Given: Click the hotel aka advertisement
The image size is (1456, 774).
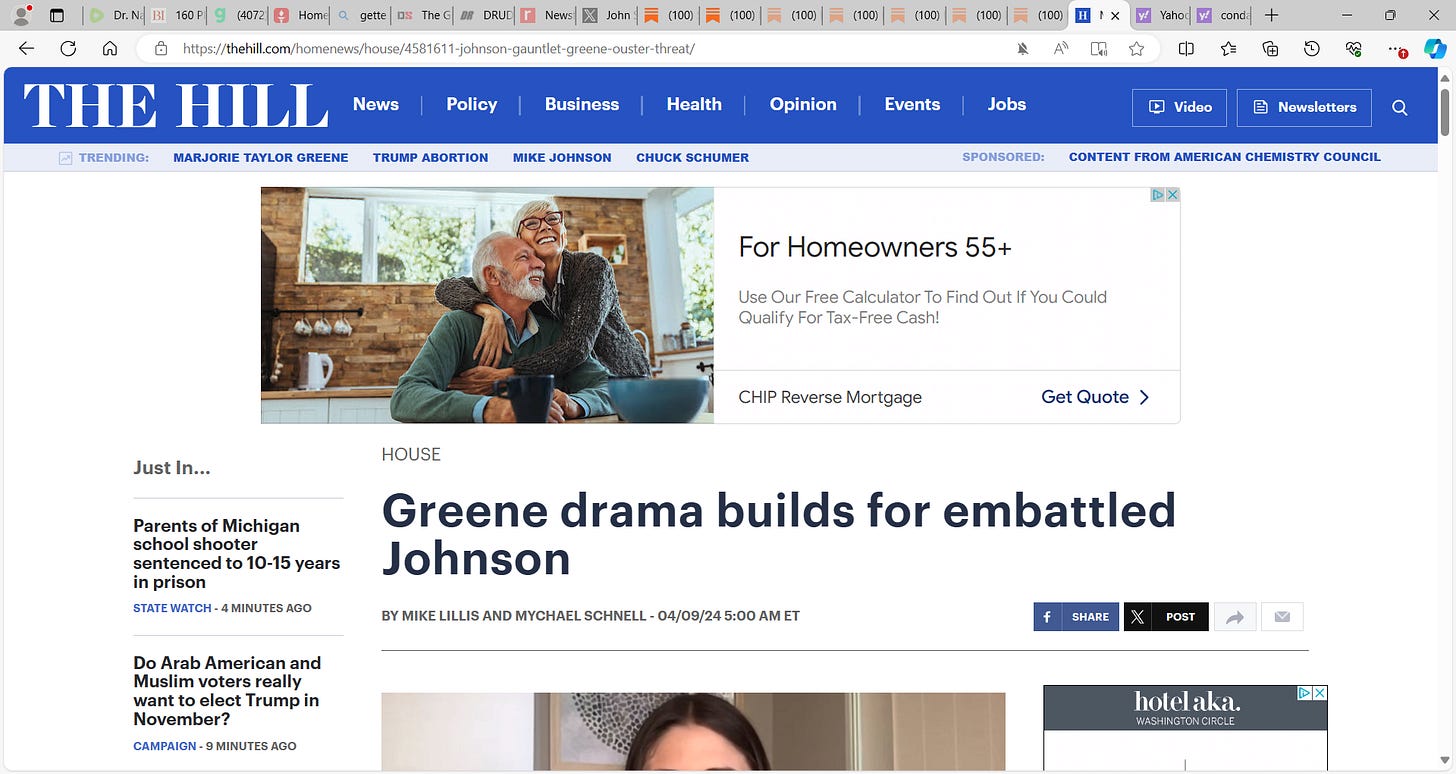Looking at the screenshot, I should click(1185, 728).
